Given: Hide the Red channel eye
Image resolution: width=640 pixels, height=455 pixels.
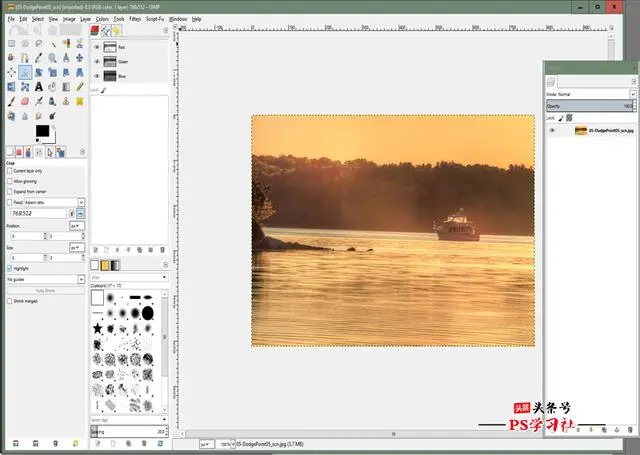Looking at the screenshot, I should point(97,47).
